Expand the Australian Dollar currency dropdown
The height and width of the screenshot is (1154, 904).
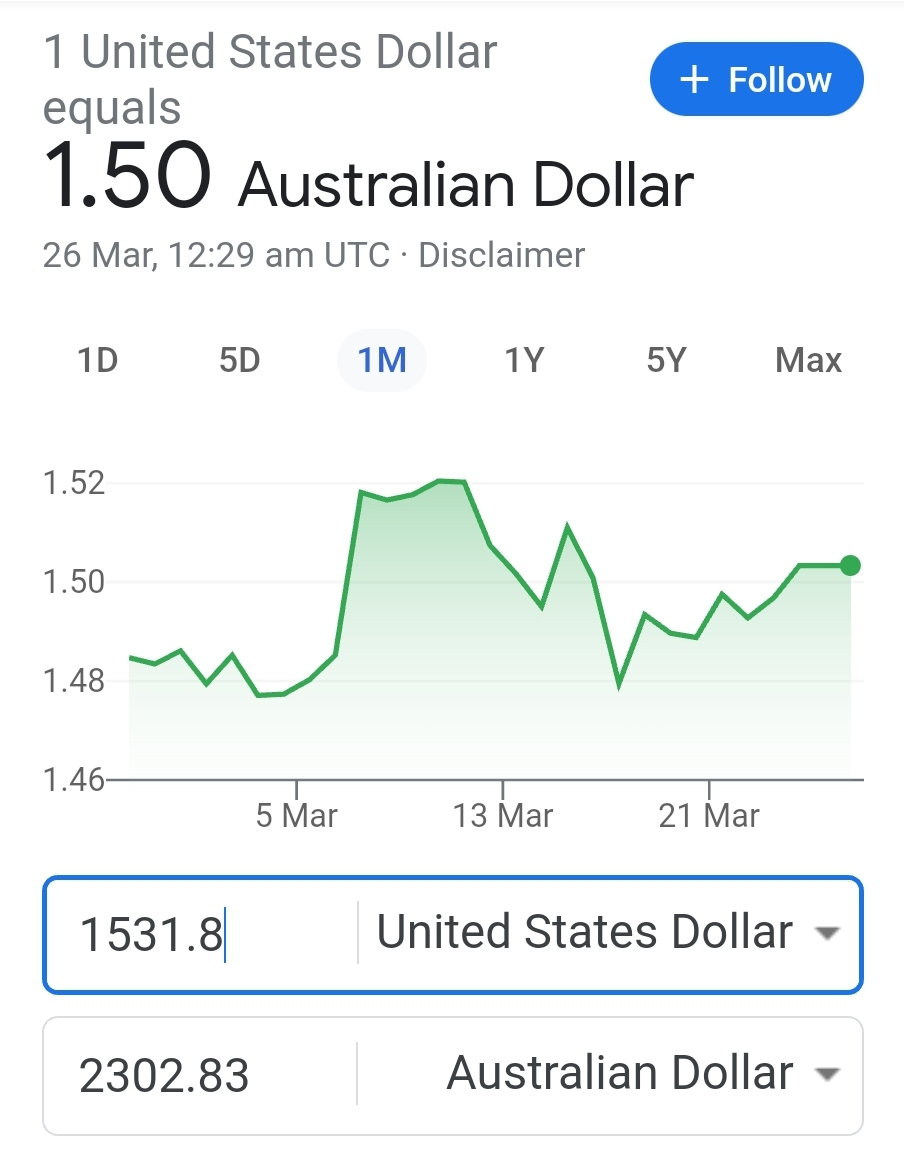826,1075
